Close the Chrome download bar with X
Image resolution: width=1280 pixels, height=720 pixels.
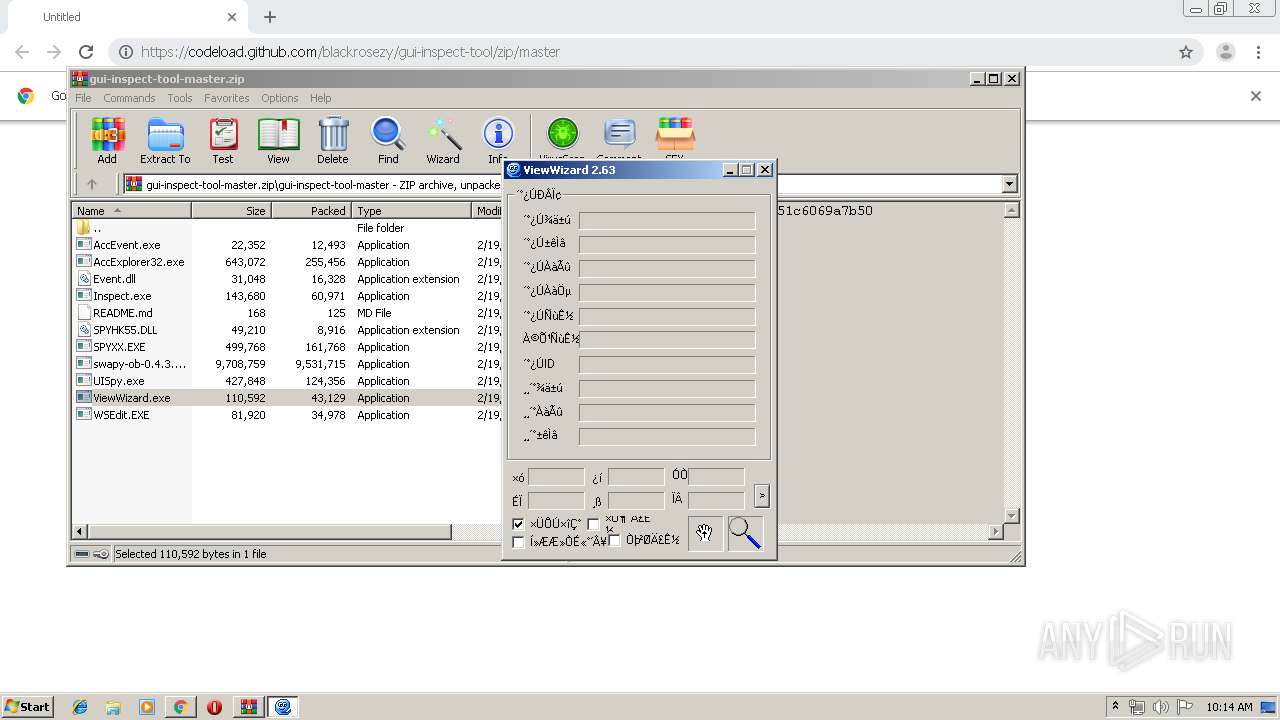(x=1256, y=96)
